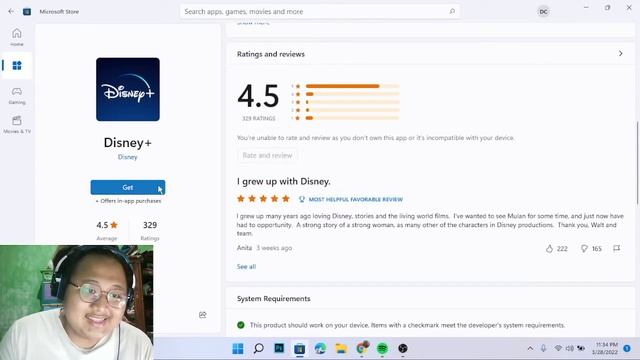The width and height of the screenshot is (640, 360).
Task: Expand Ratings and reviews chevron
Action: [620, 53]
